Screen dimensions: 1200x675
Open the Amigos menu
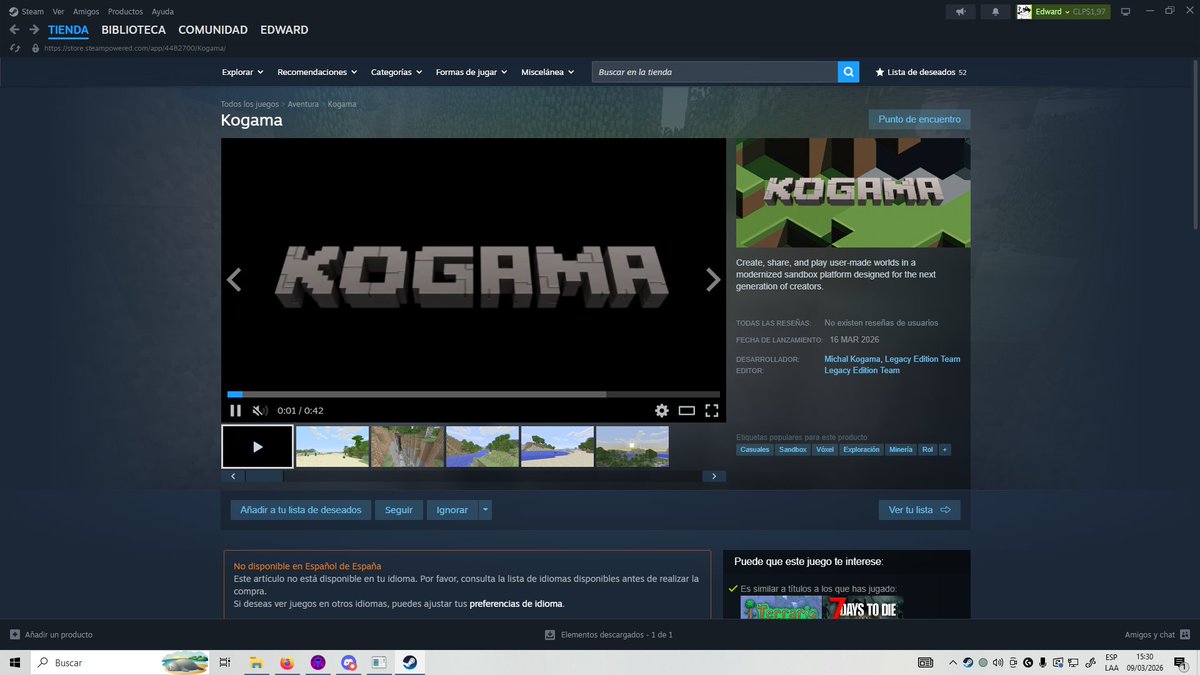pos(86,11)
